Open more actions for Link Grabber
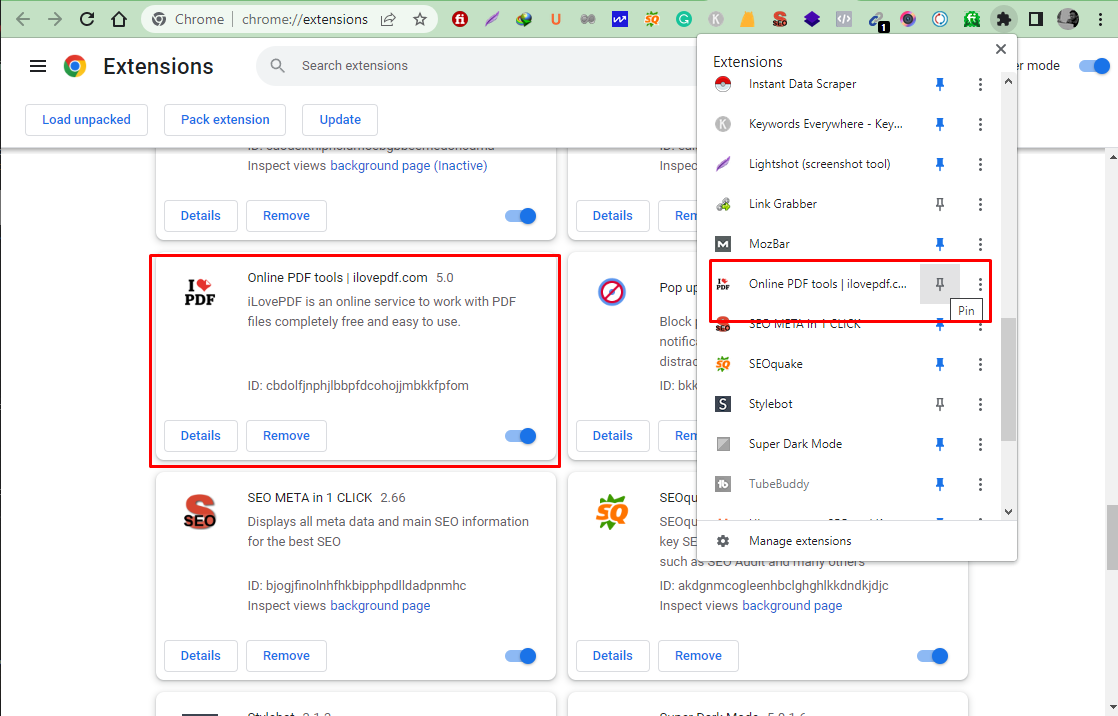The image size is (1118, 716). 980,204
